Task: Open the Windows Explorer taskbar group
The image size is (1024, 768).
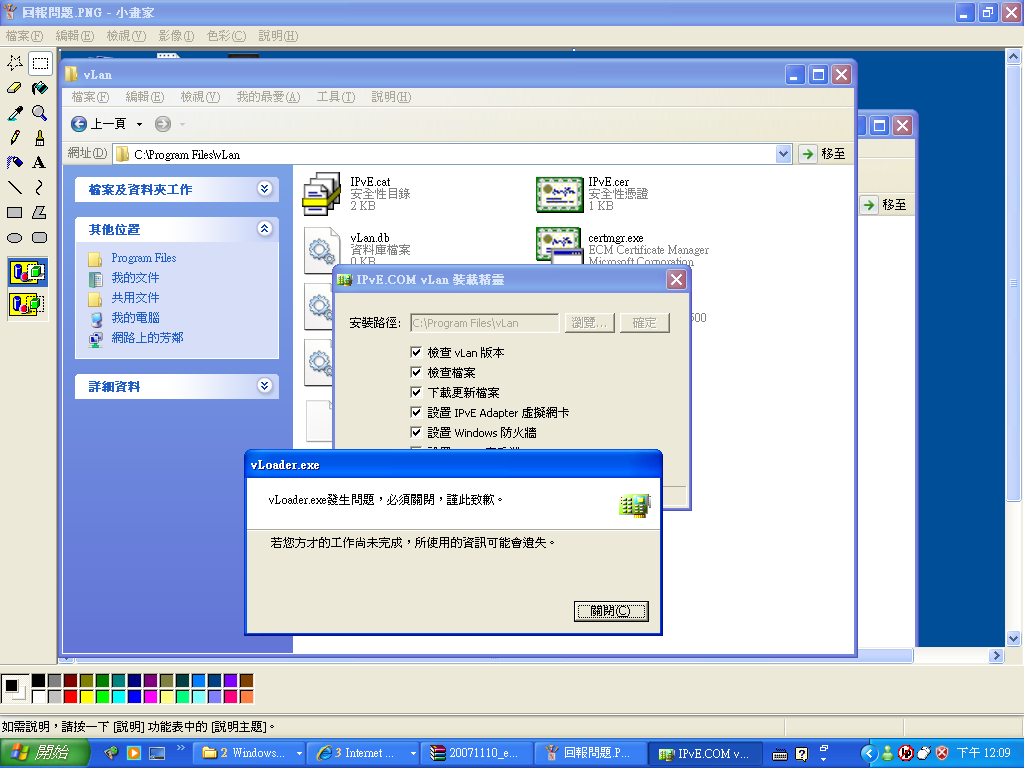Action: 251,753
